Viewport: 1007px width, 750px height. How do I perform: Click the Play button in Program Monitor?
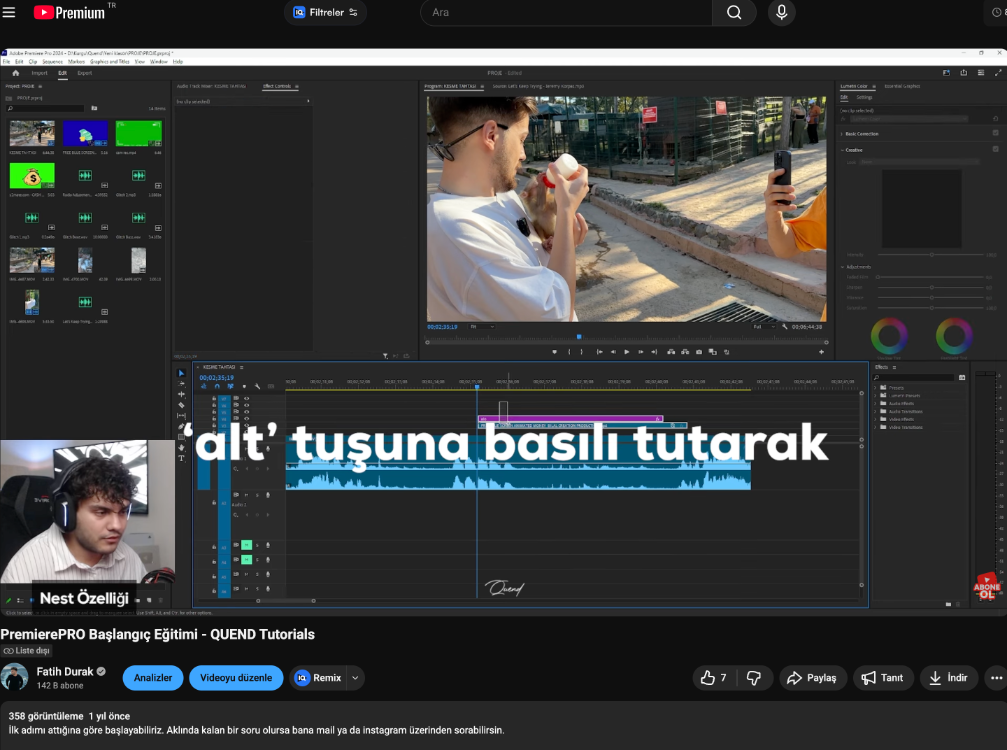tap(627, 352)
